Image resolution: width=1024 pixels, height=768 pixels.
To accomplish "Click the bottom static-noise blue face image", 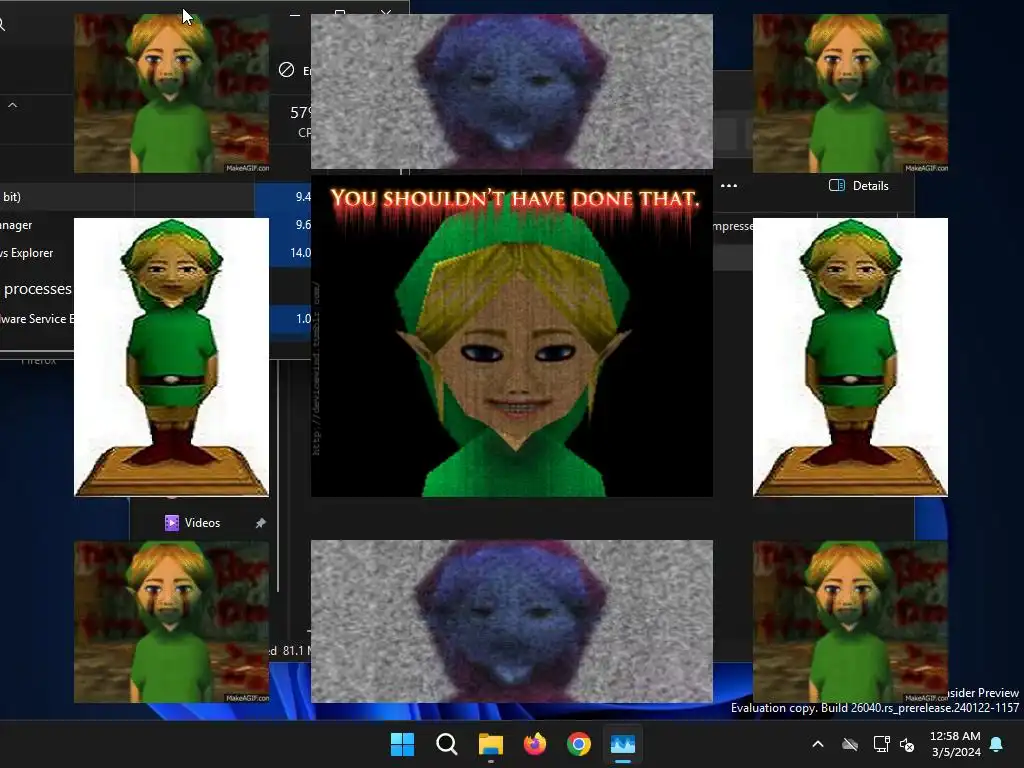I will 512,621.
